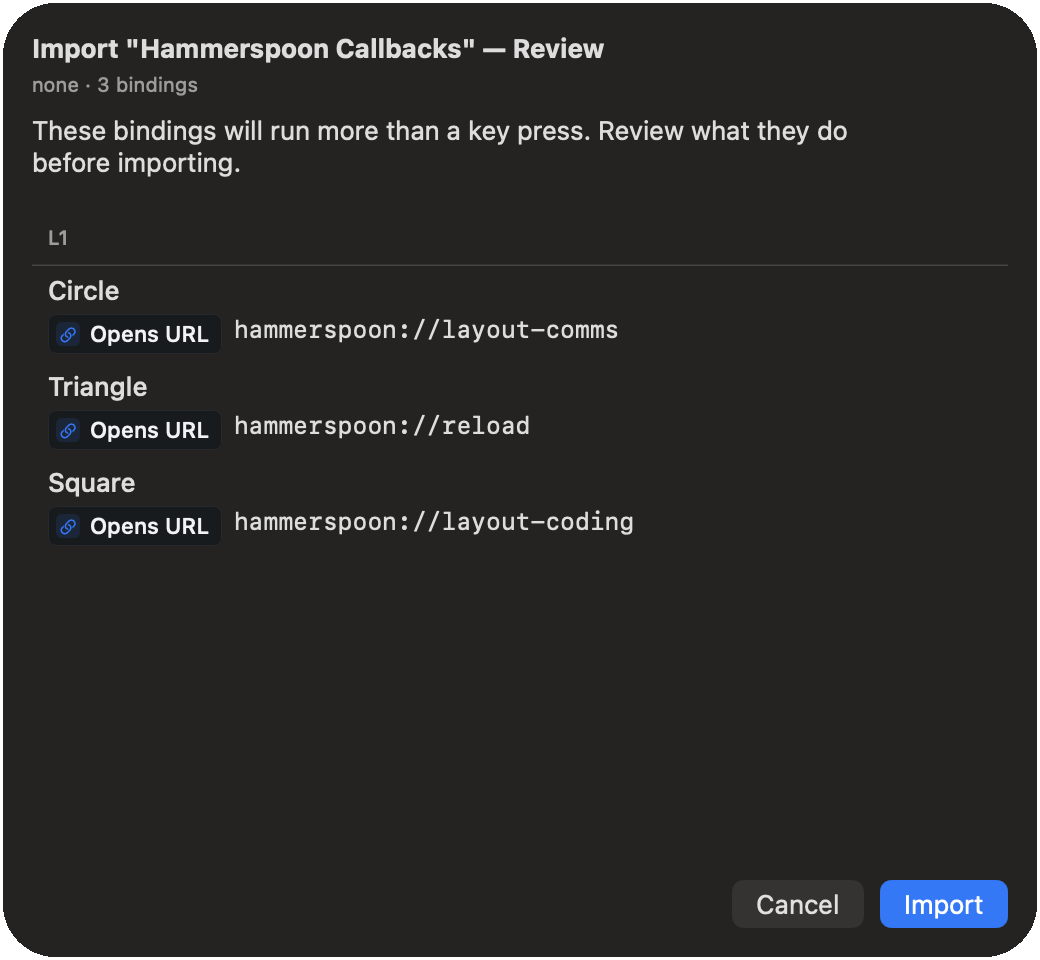Click the Cancel button
Screen dimensions: 1040x960
click(x=797, y=904)
